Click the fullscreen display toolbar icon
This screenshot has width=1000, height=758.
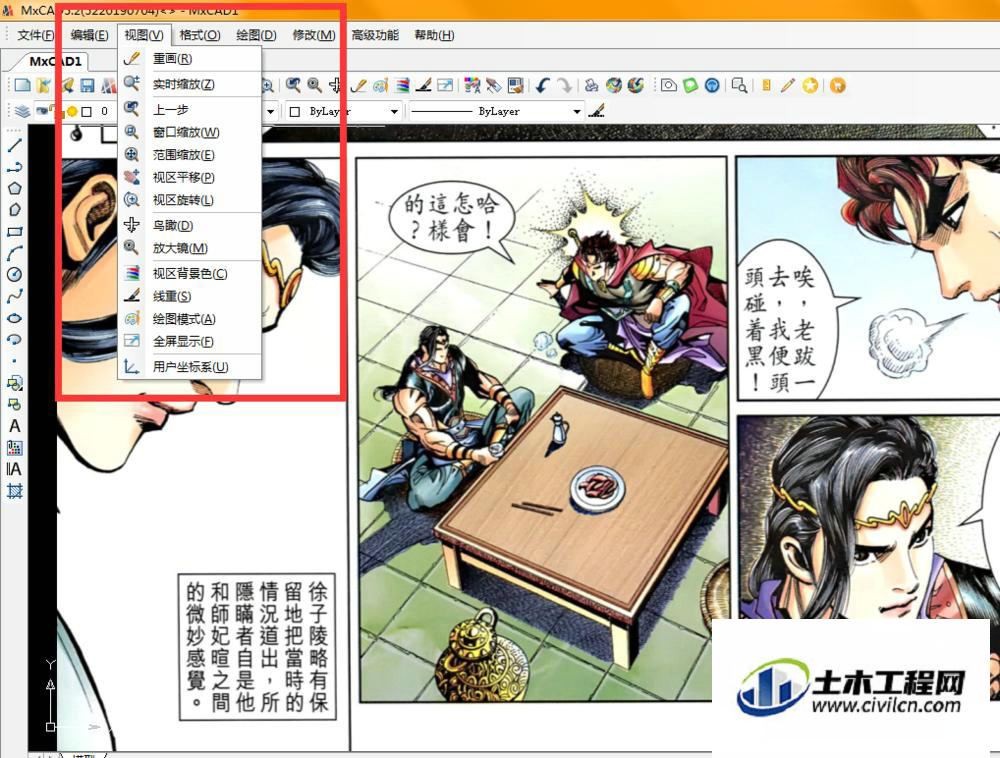(445, 85)
